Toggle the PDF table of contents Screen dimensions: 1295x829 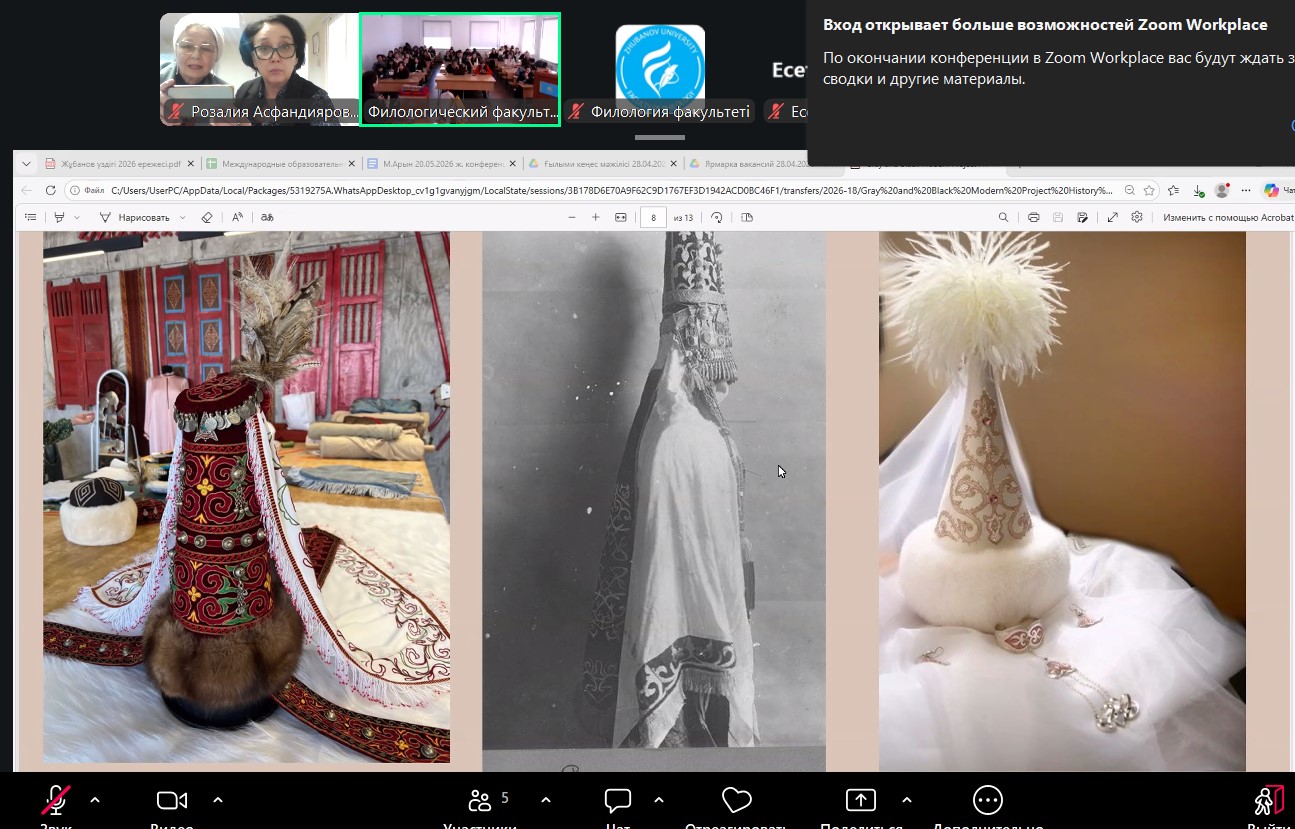coord(30,217)
